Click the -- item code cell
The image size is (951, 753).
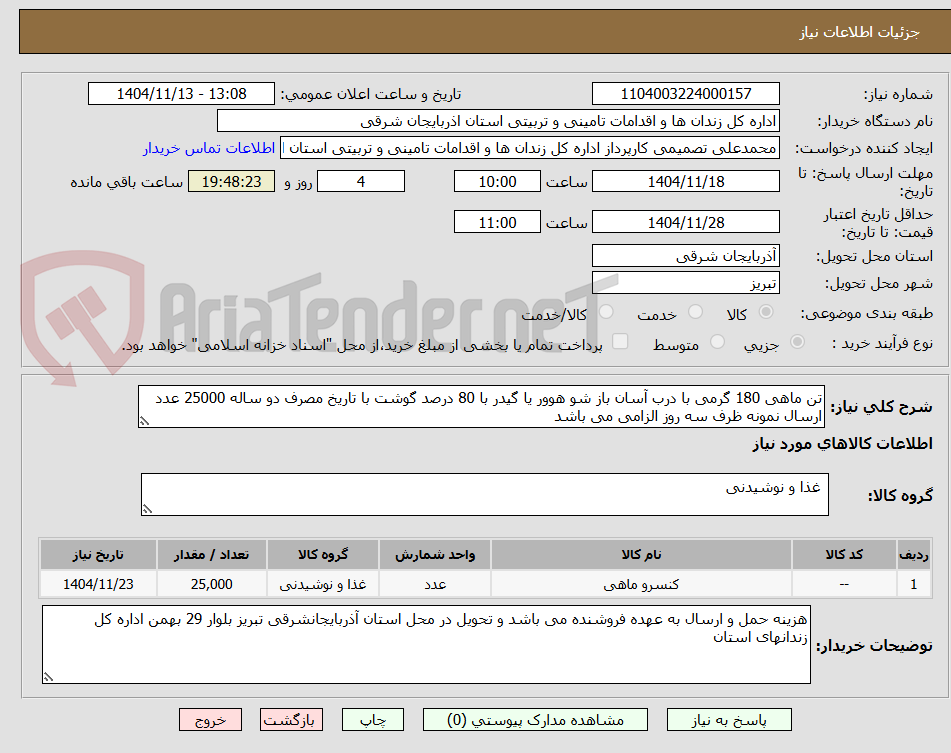point(844,584)
